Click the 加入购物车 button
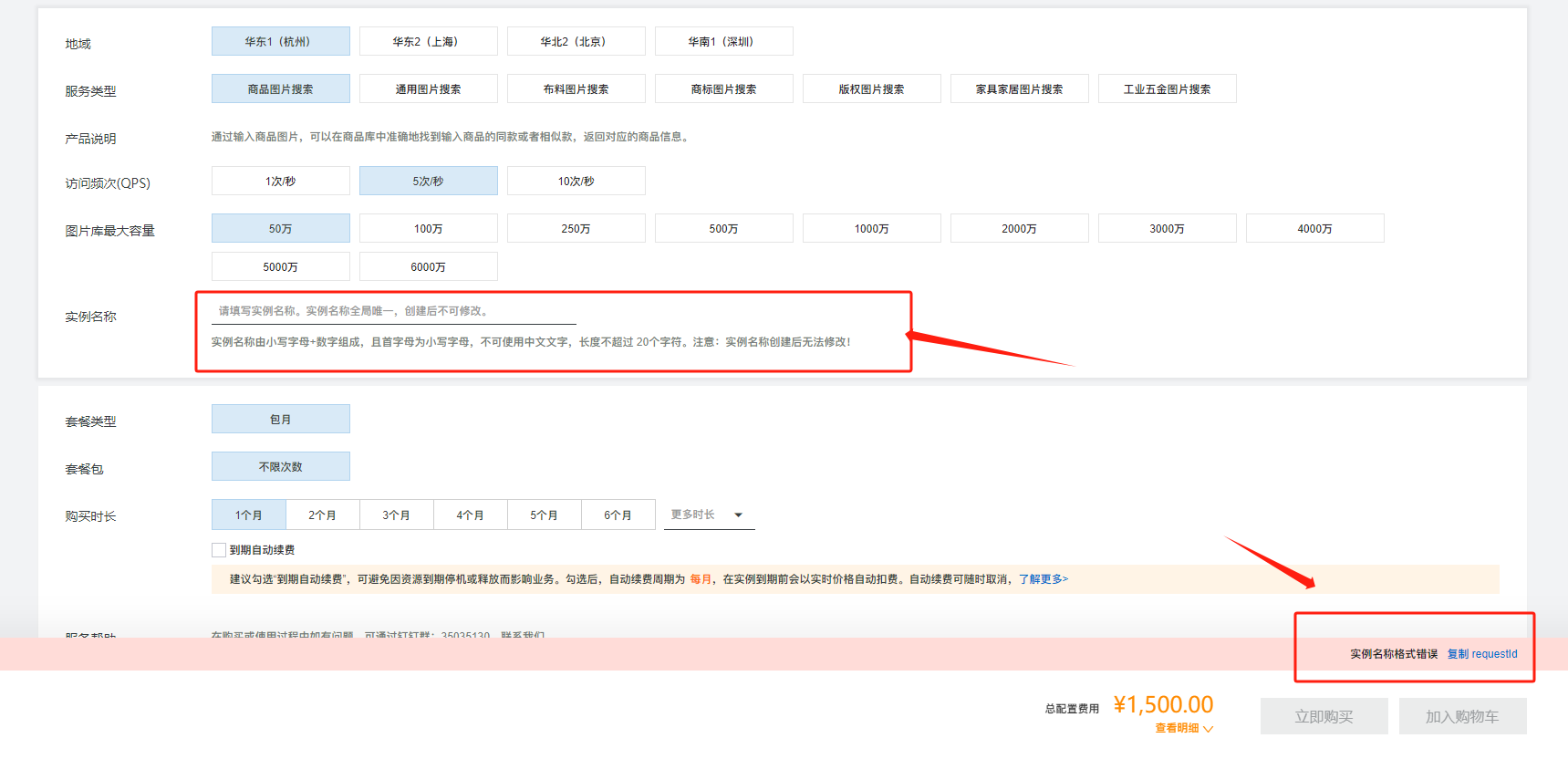The height and width of the screenshot is (759, 1568). click(x=1463, y=716)
